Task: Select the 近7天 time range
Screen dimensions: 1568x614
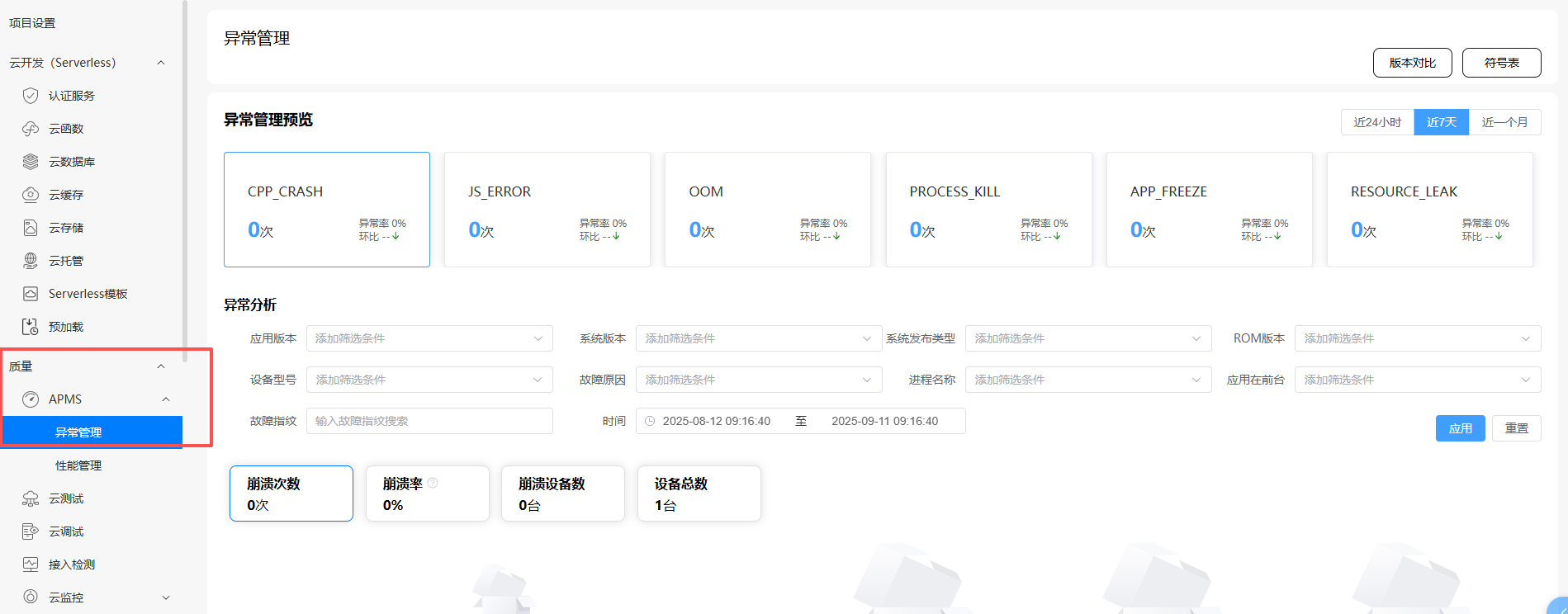Action: 1441,122
